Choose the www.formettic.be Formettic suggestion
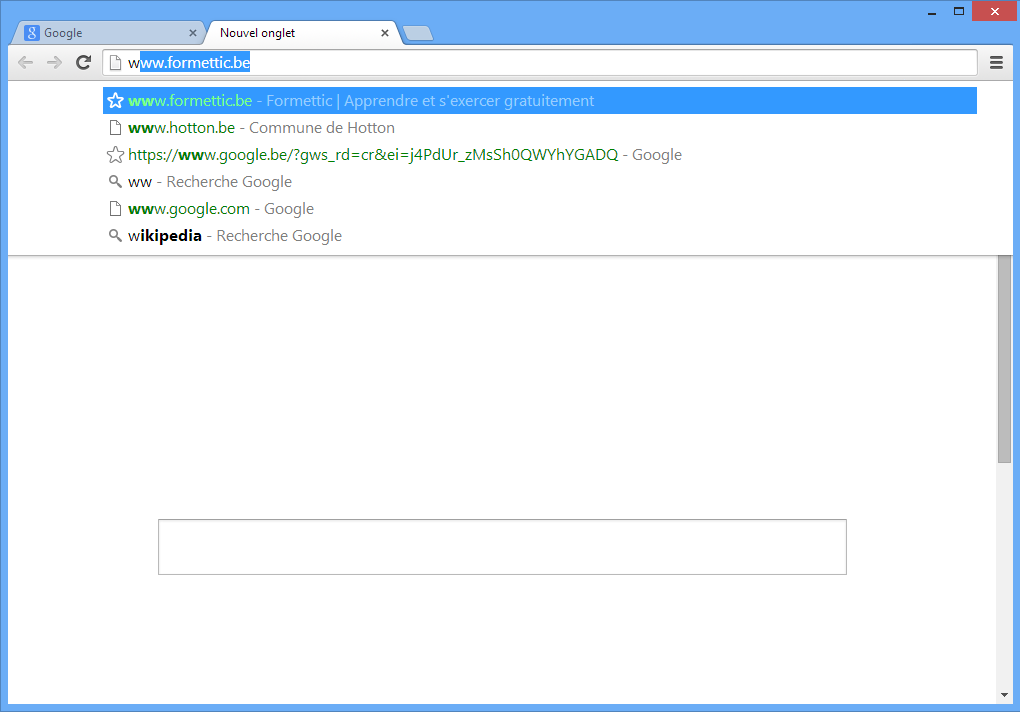Viewport: 1020px width, 712px height. pos(540,100)
